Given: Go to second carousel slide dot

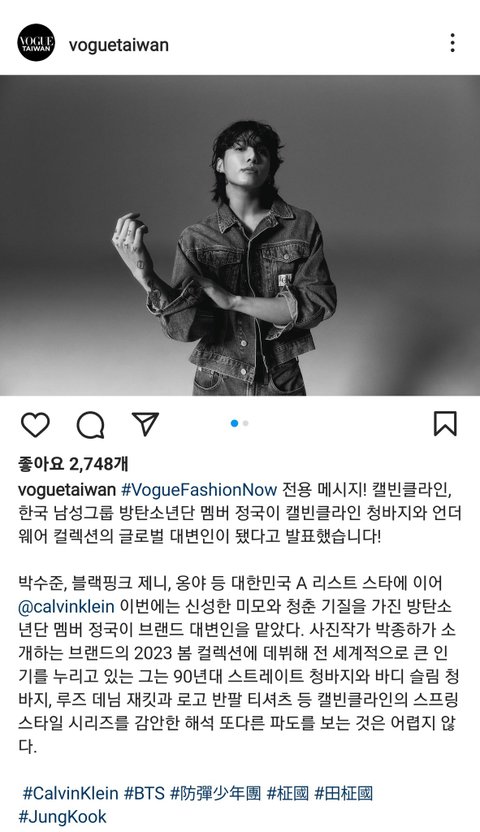Looking at the screenshot, I should pos(246,423).
